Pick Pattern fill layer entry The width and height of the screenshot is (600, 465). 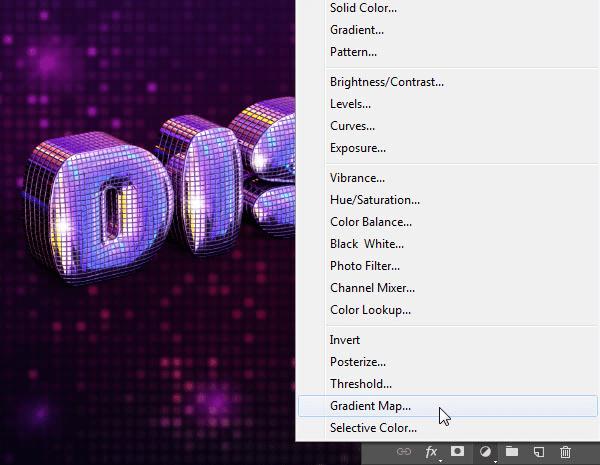353,52
